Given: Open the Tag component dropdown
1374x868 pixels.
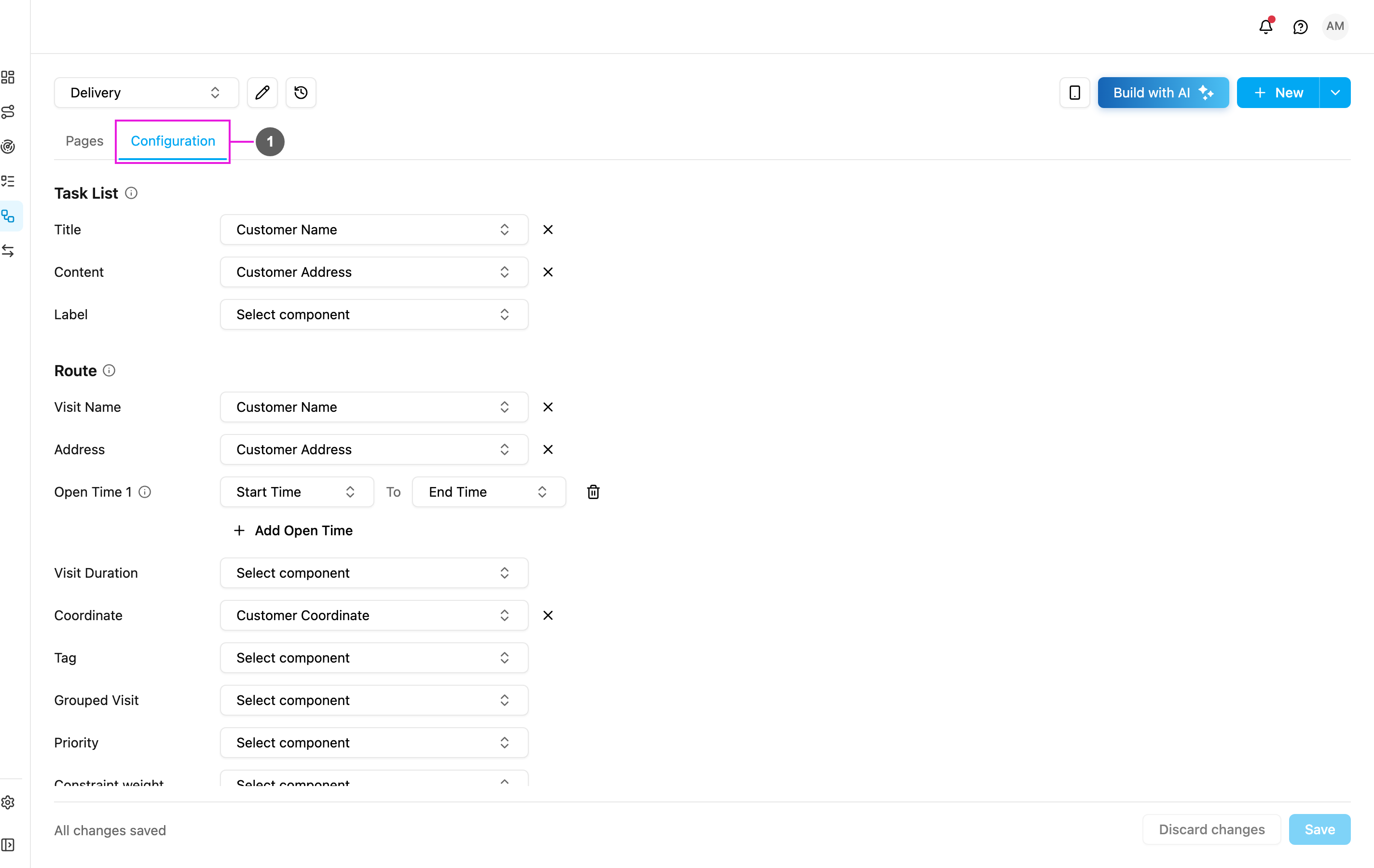Looking at the screenshot, I should click(x=374, y=658).
